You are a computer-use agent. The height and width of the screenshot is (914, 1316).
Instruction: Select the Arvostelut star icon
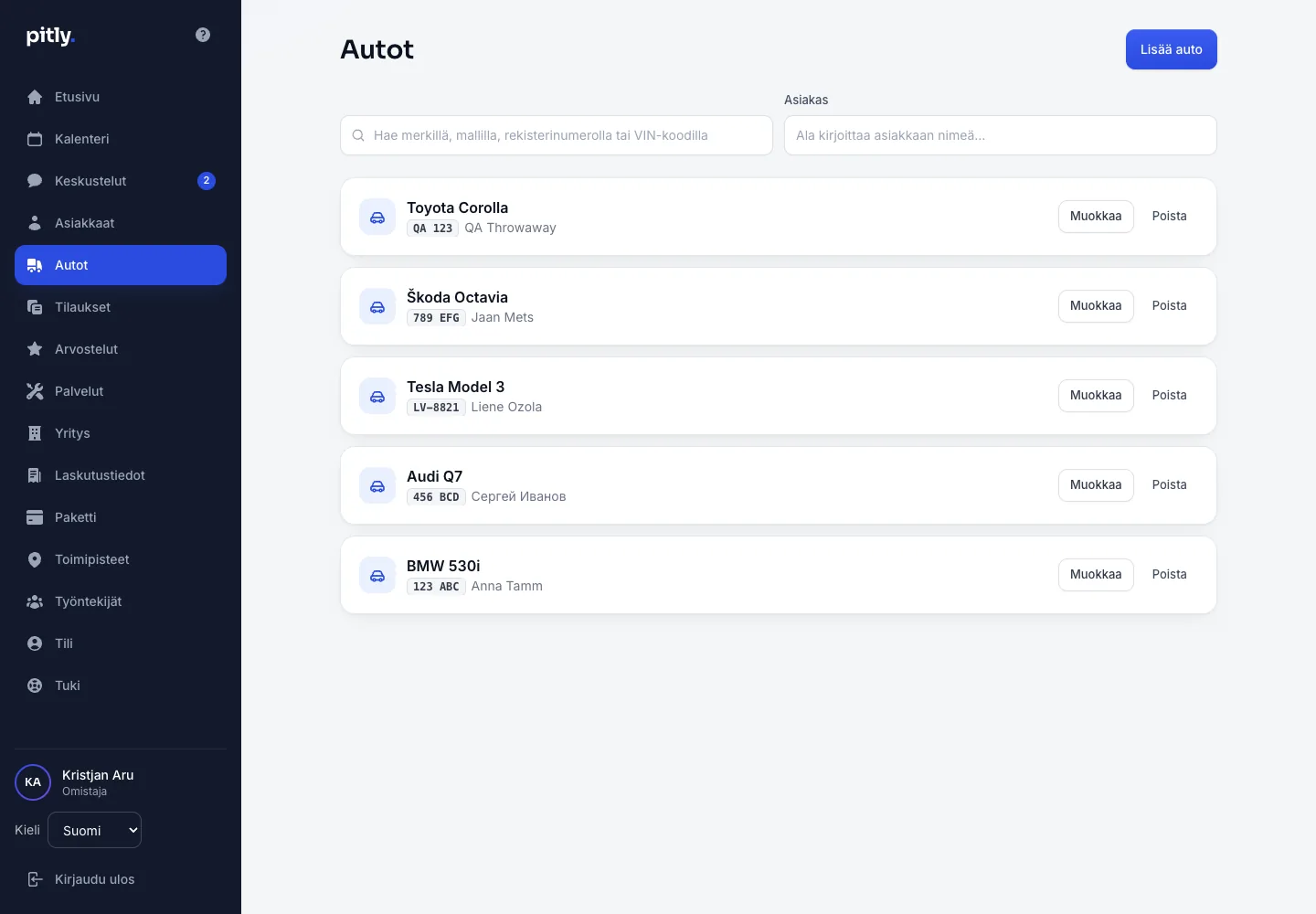pyautogui.click(x=35, y=349)
